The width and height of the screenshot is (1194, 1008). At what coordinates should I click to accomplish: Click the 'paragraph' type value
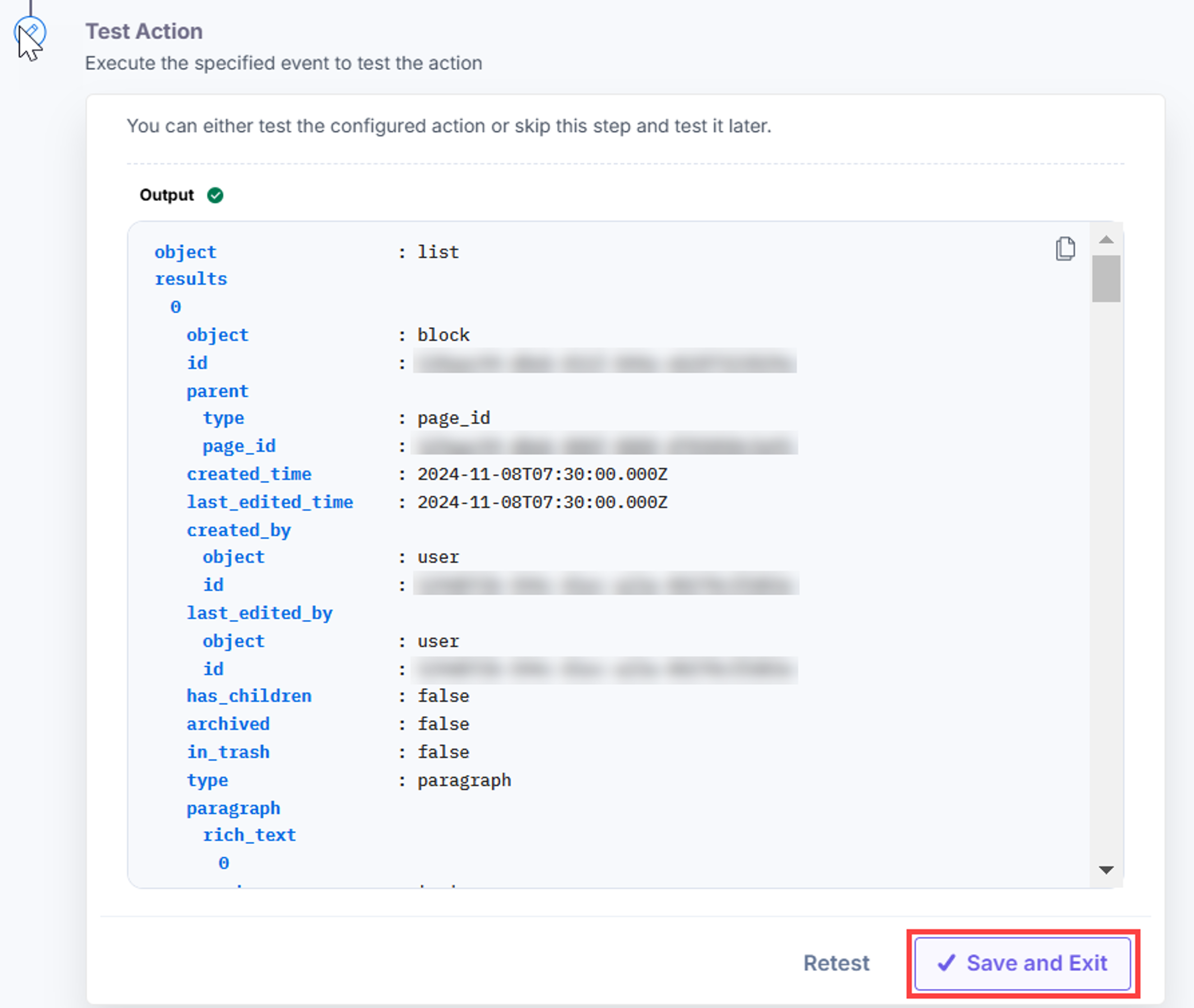[464, 780]
